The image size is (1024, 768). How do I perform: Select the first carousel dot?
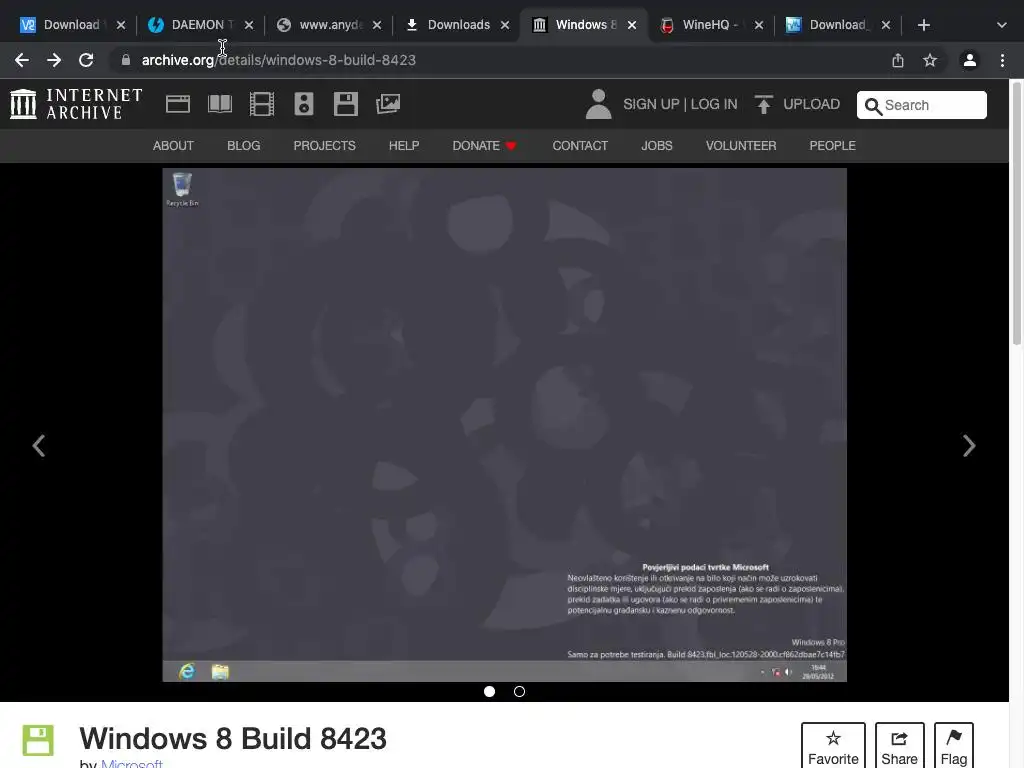click(489, 692)
